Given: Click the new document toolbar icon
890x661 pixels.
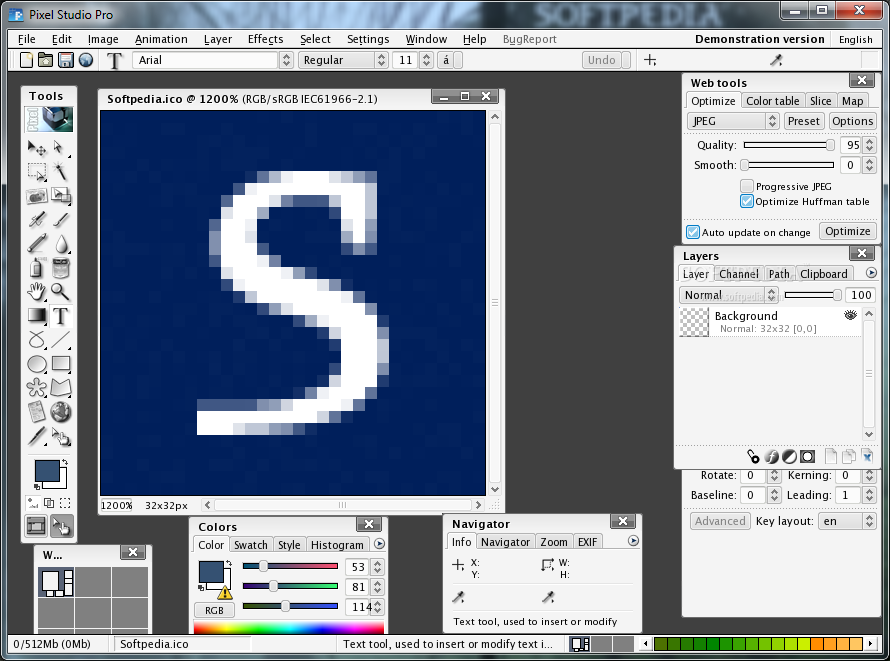Looking at the screenshot, I should click(x=26, y=60).
